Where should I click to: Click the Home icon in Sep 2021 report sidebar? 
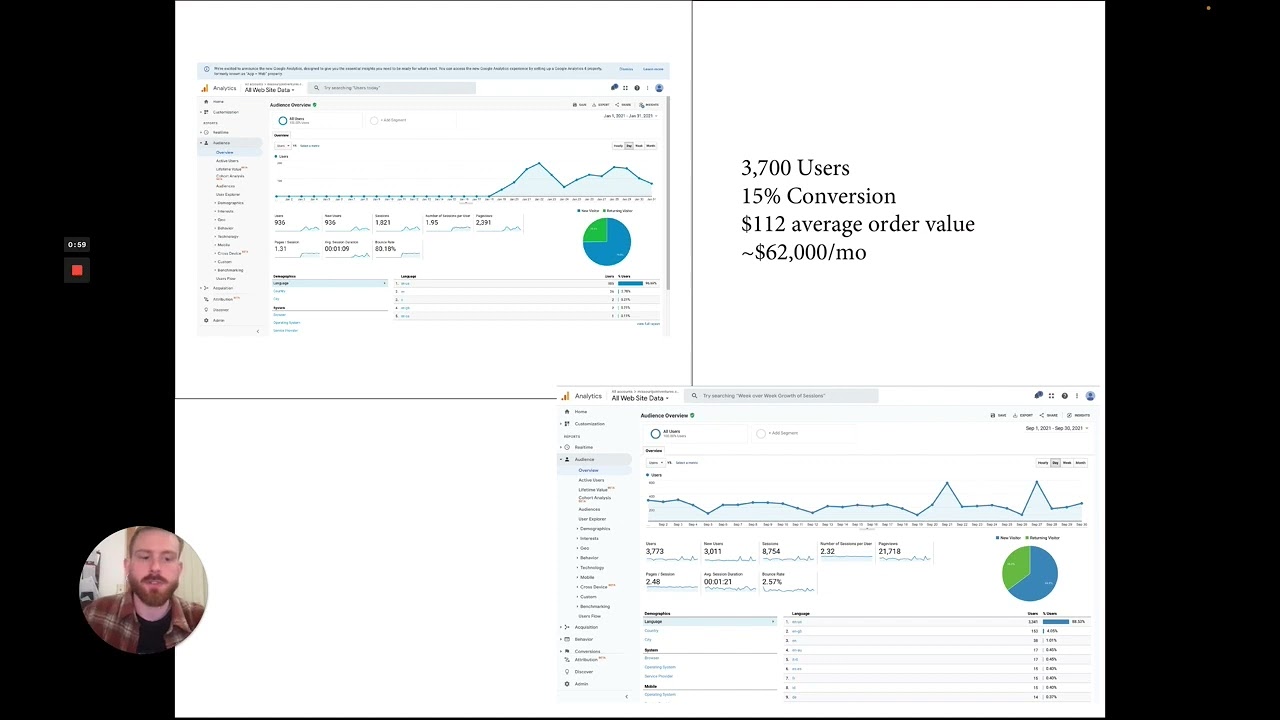click(x=567, y=411)
